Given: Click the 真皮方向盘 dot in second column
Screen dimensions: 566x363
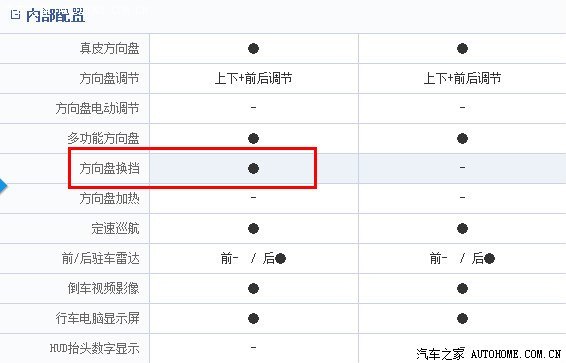Looking at the screenshot, I should point(462,48).
